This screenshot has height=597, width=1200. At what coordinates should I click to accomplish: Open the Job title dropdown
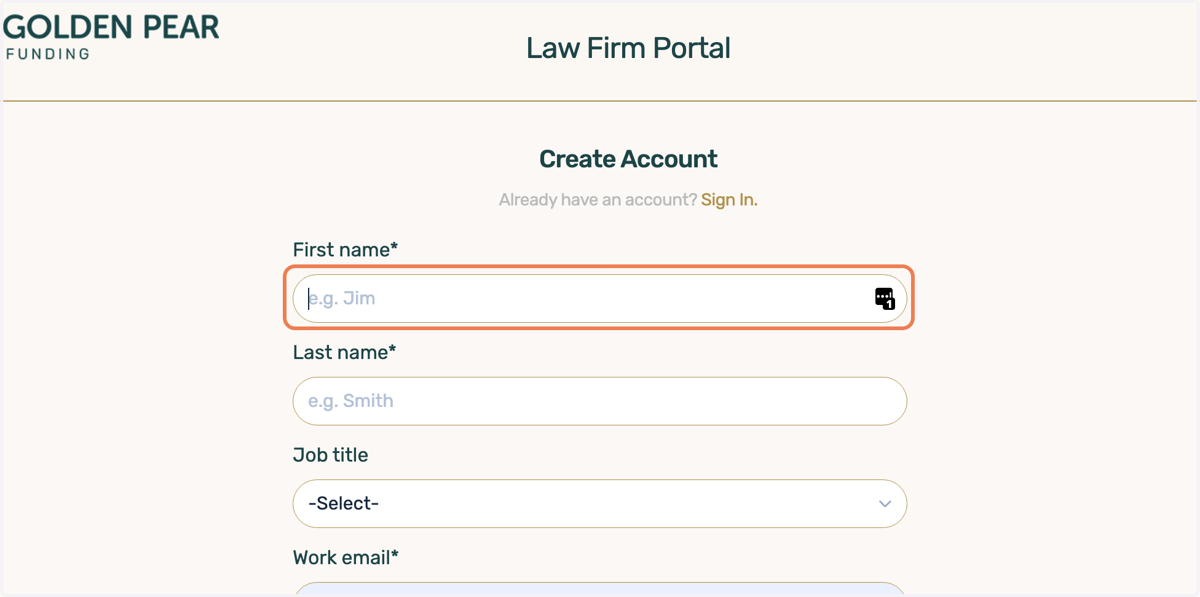[599, 503]
